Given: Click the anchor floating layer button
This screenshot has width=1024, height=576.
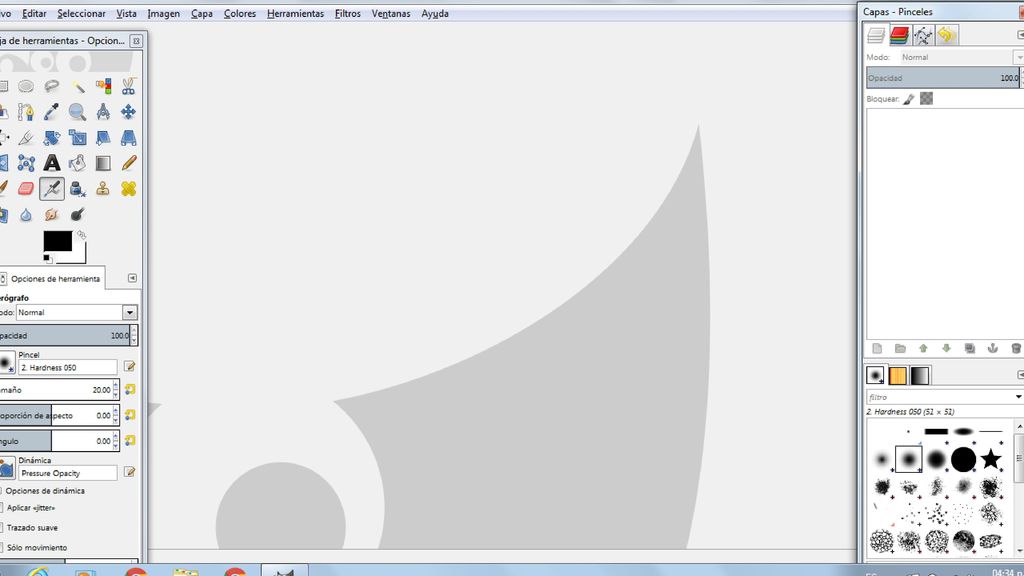Looking at the screenshot, I should [993, 349].
